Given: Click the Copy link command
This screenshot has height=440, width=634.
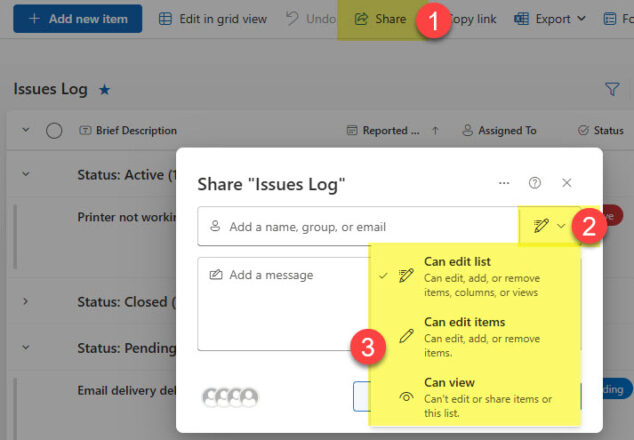Looking at the screenshot, I should [x=472, y=19].
